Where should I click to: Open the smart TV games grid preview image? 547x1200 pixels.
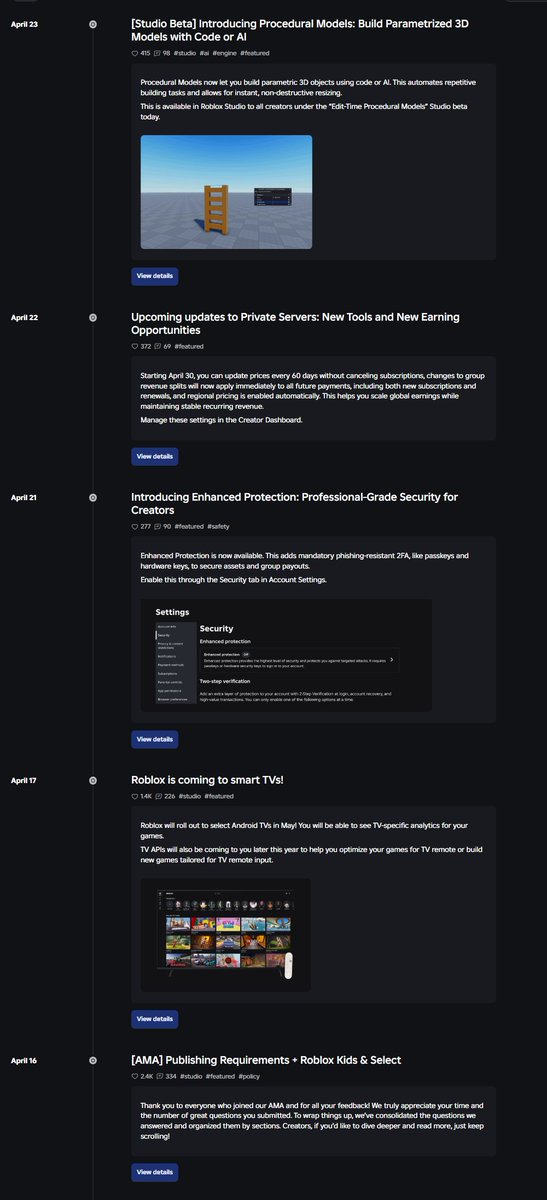[x=225, y=935]
